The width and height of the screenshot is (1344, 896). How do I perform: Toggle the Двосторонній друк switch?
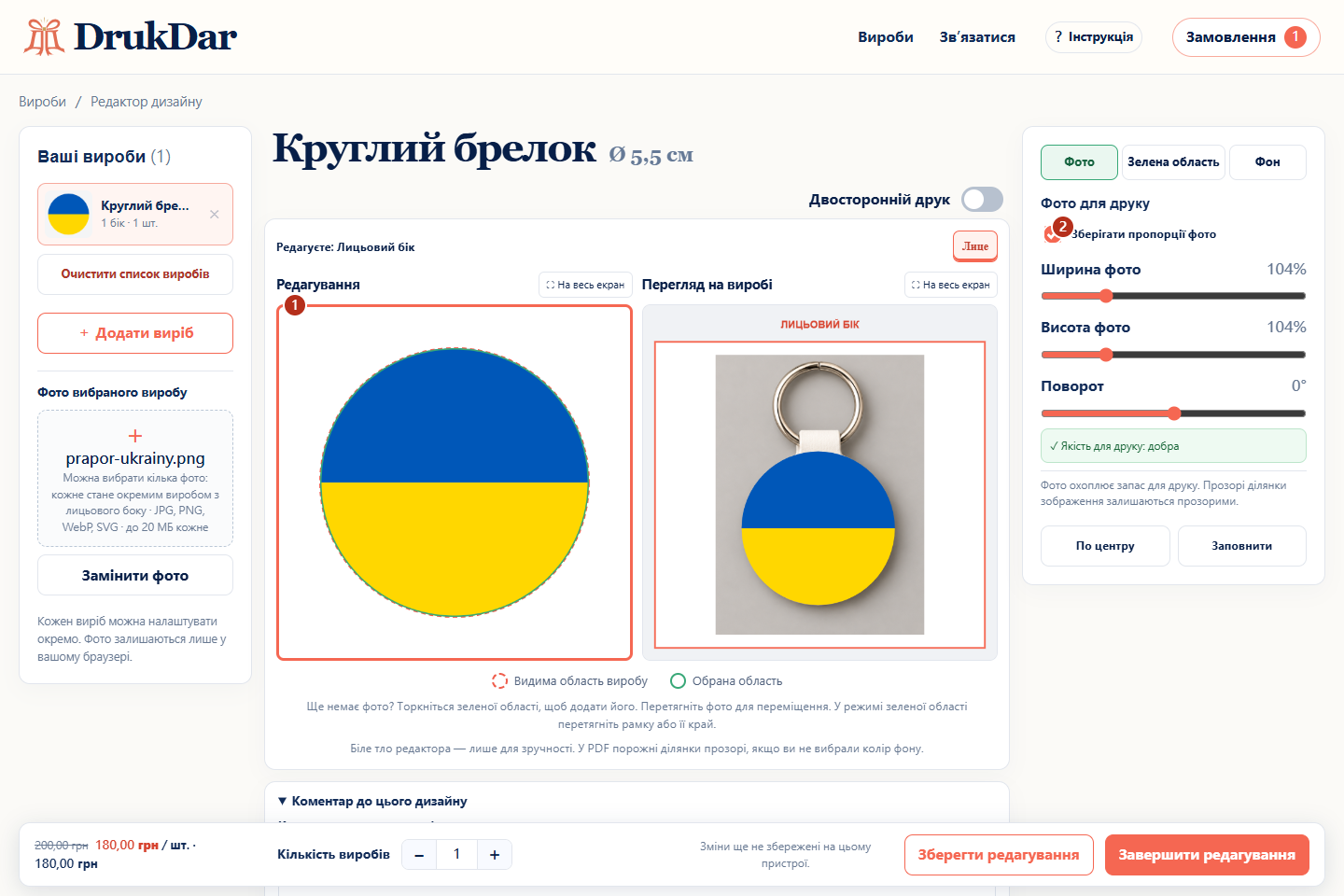click(982, 199)
